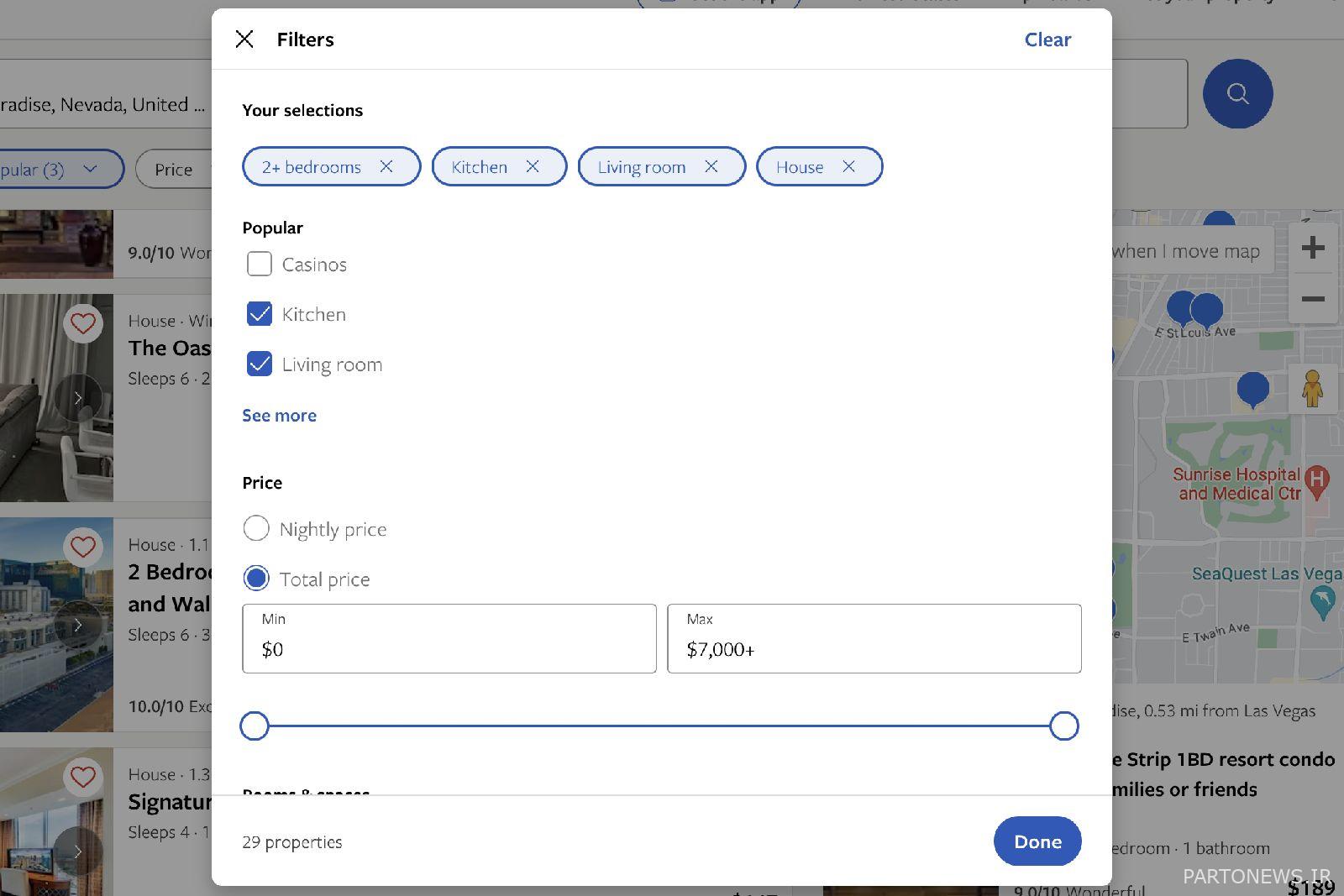Show next photo of 2 Bedroom listing

[x=78, y=624]
